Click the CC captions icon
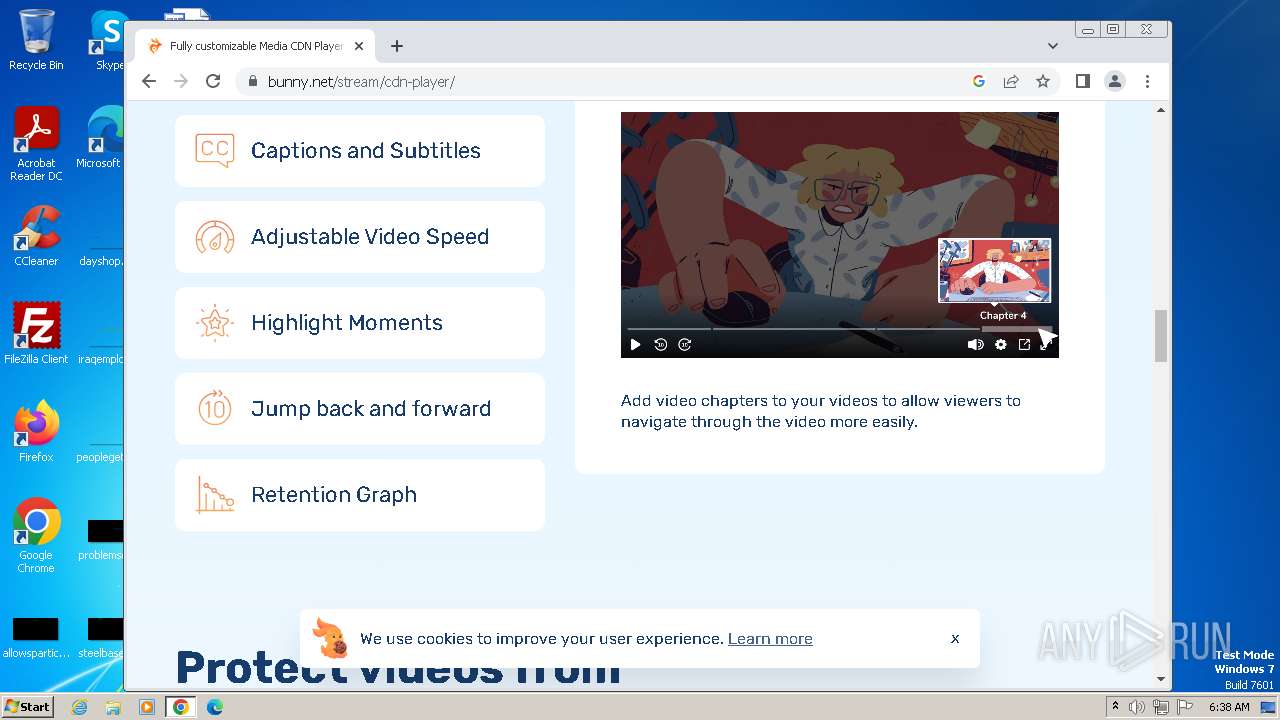The width and height of the screenshot is (1280, 720). click(215, 150)
